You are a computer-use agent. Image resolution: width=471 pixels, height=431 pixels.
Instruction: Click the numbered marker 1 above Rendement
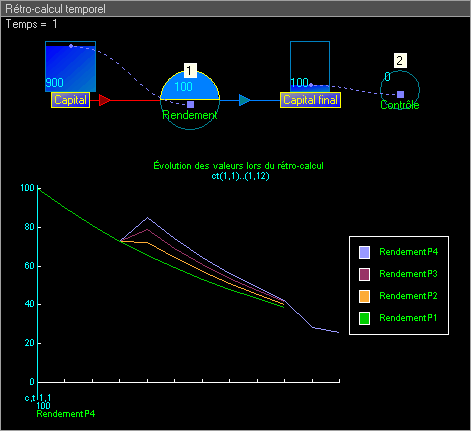click(189, 71)
